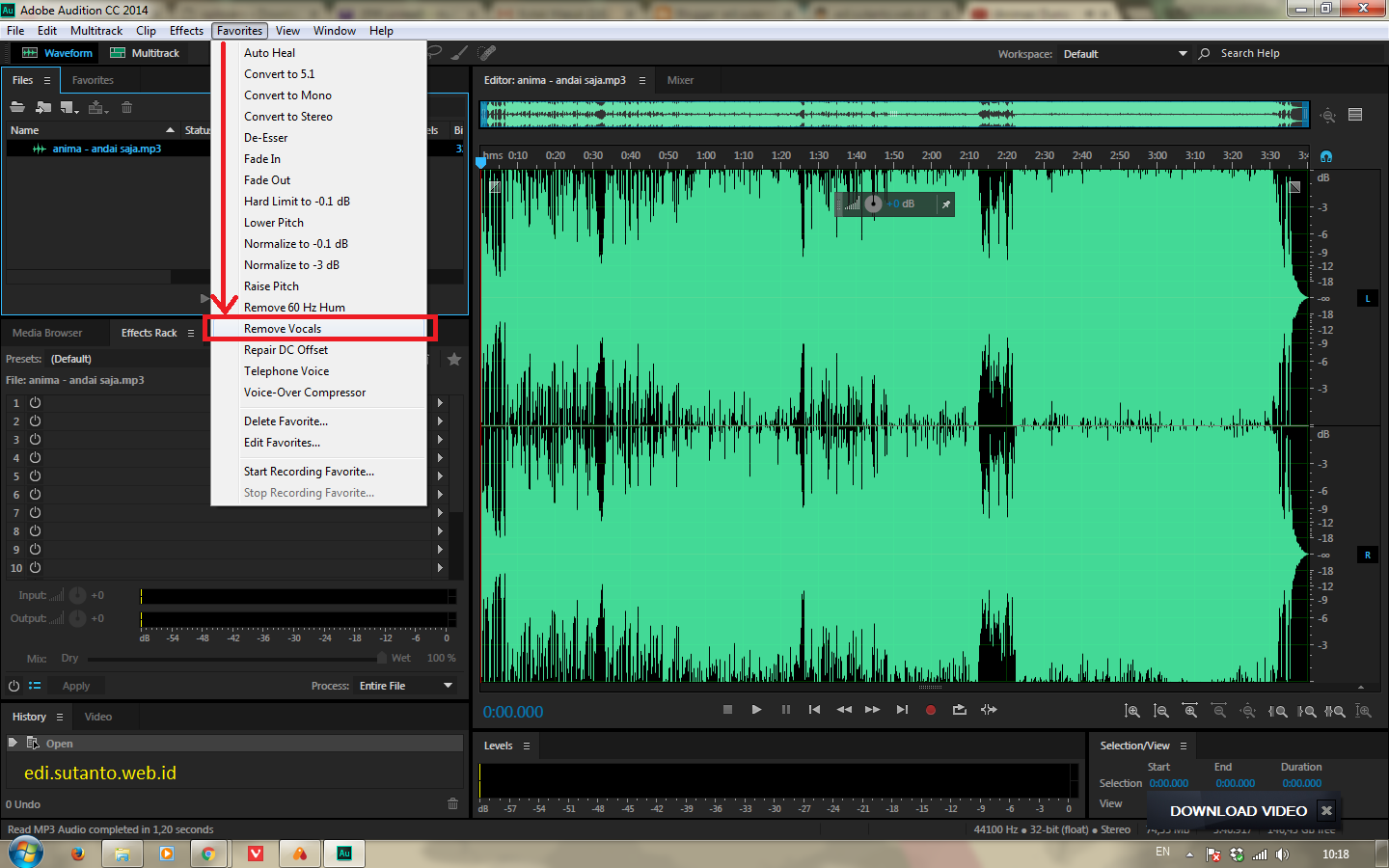Toggle left channel L button

point(1367,299)
